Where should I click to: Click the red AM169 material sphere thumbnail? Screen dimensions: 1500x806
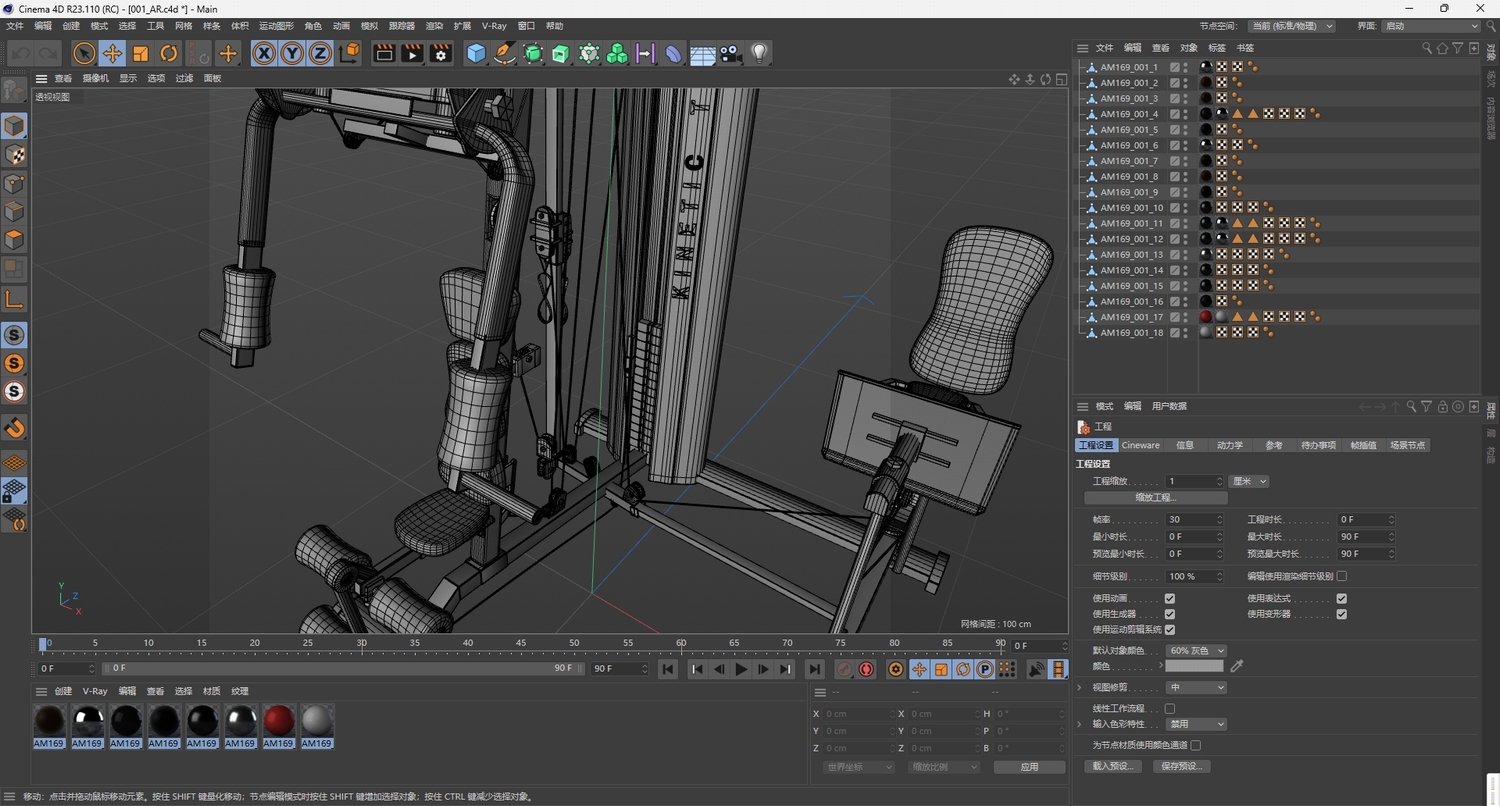[279, 719]
